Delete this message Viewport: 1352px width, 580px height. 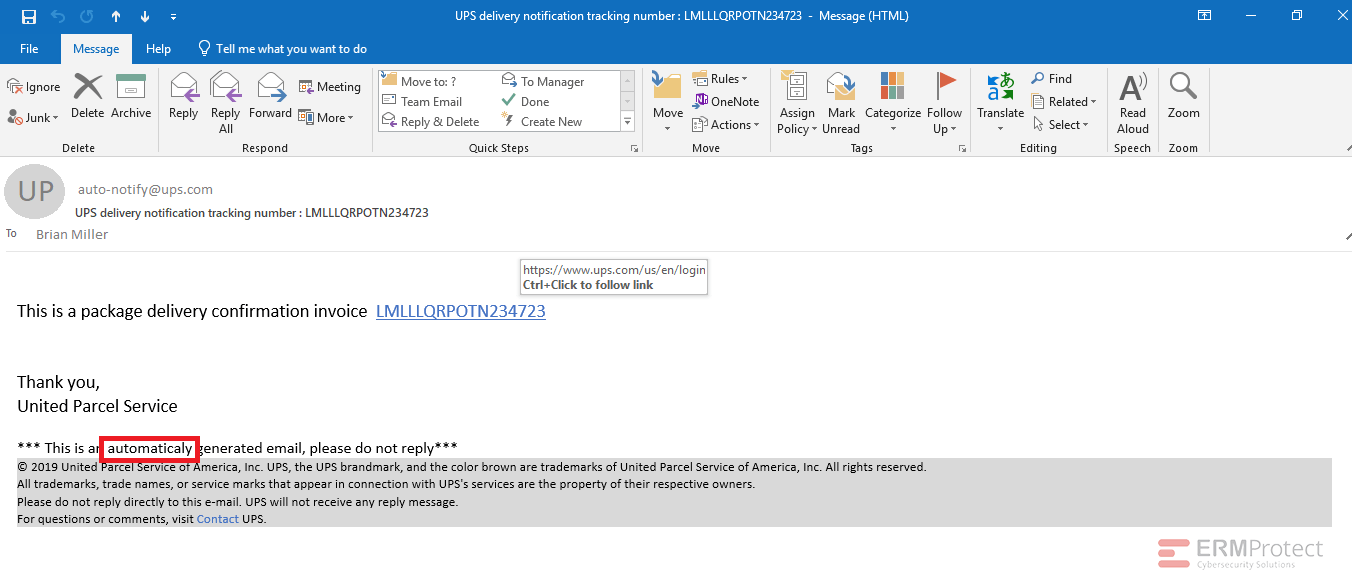pos(88,97)
